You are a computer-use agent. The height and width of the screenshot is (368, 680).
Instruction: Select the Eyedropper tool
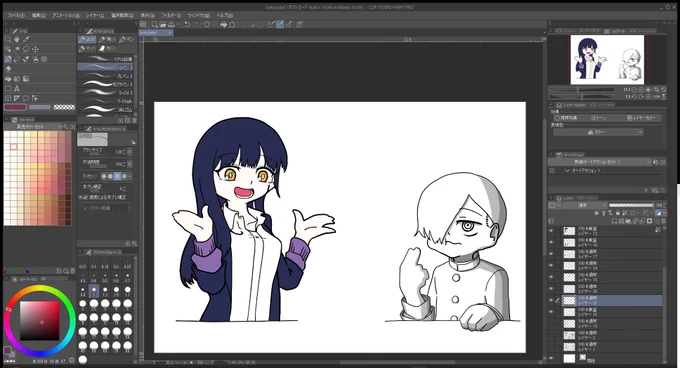(26, 39)
